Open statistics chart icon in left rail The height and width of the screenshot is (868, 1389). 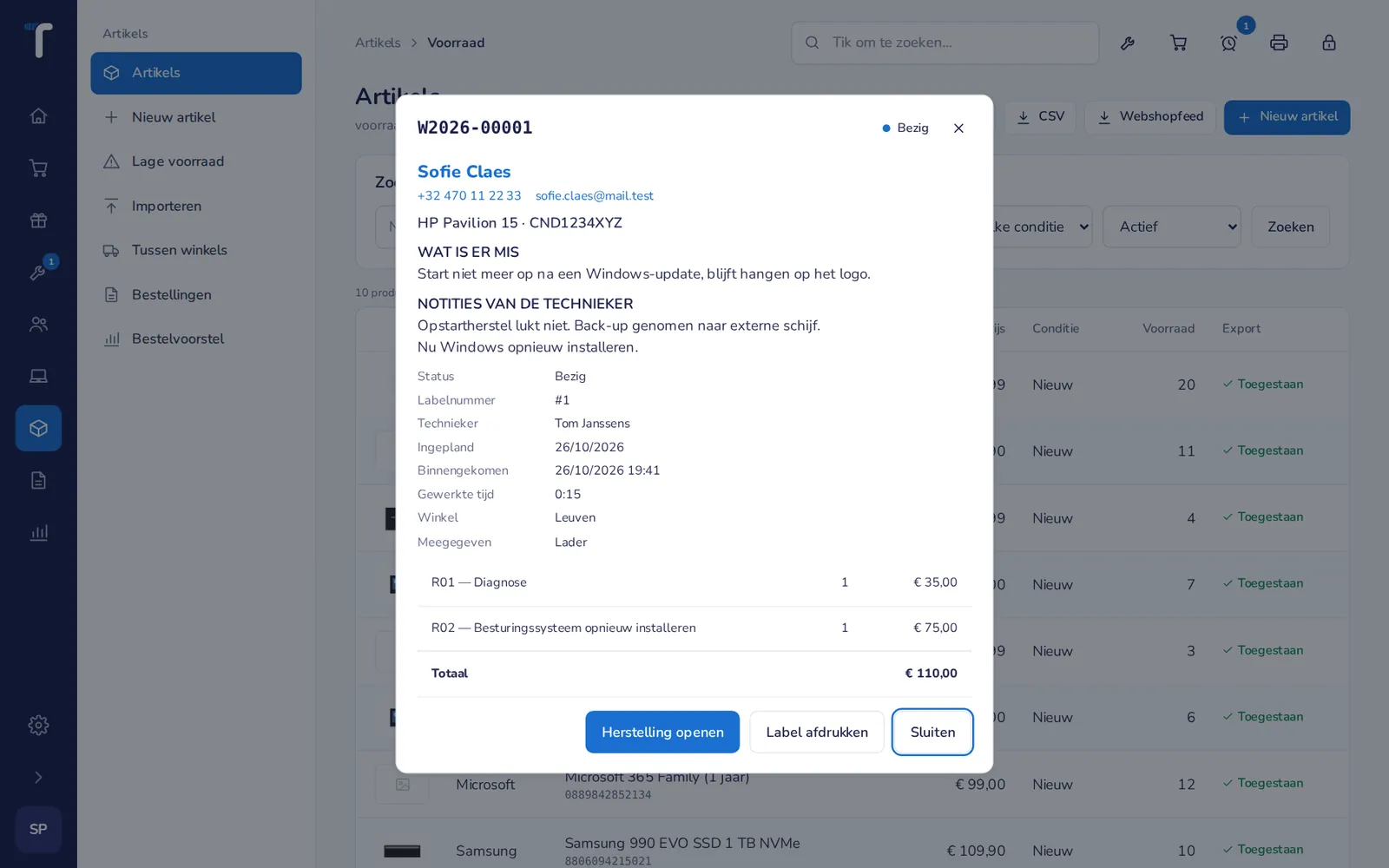pyautogui.click(x=38, y=533)
